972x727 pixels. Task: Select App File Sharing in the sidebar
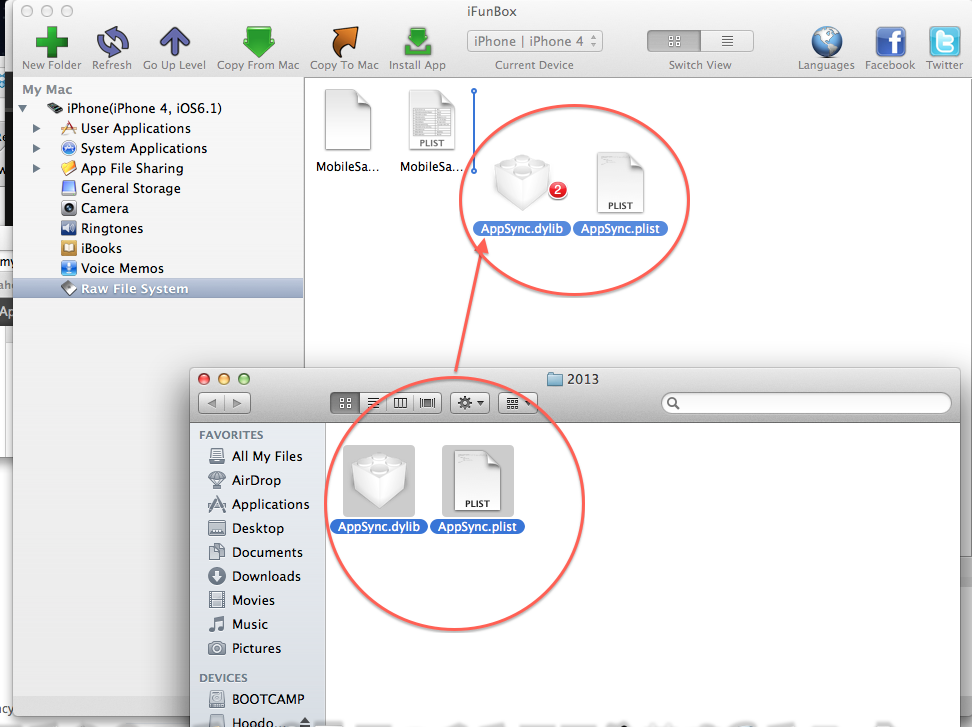click(131, 168)
